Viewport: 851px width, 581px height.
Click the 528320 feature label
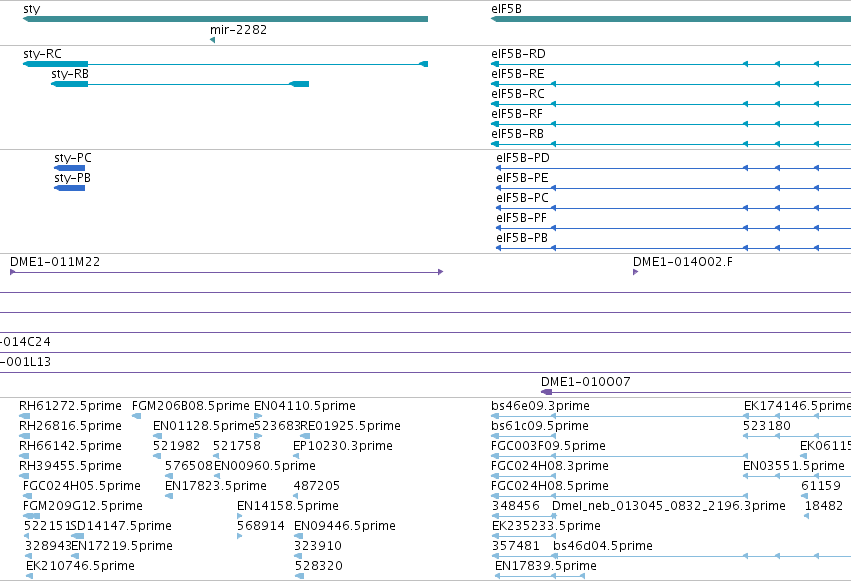tap(319, 566)
